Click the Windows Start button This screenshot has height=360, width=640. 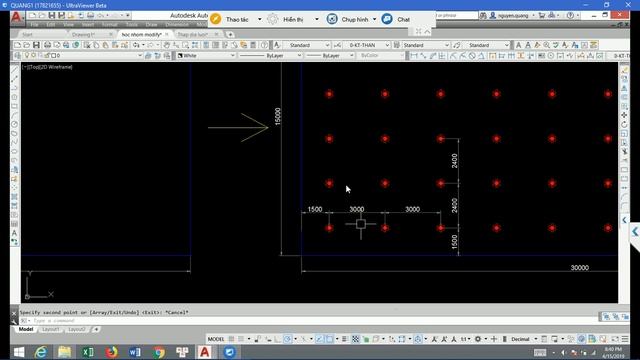point(18,352)
